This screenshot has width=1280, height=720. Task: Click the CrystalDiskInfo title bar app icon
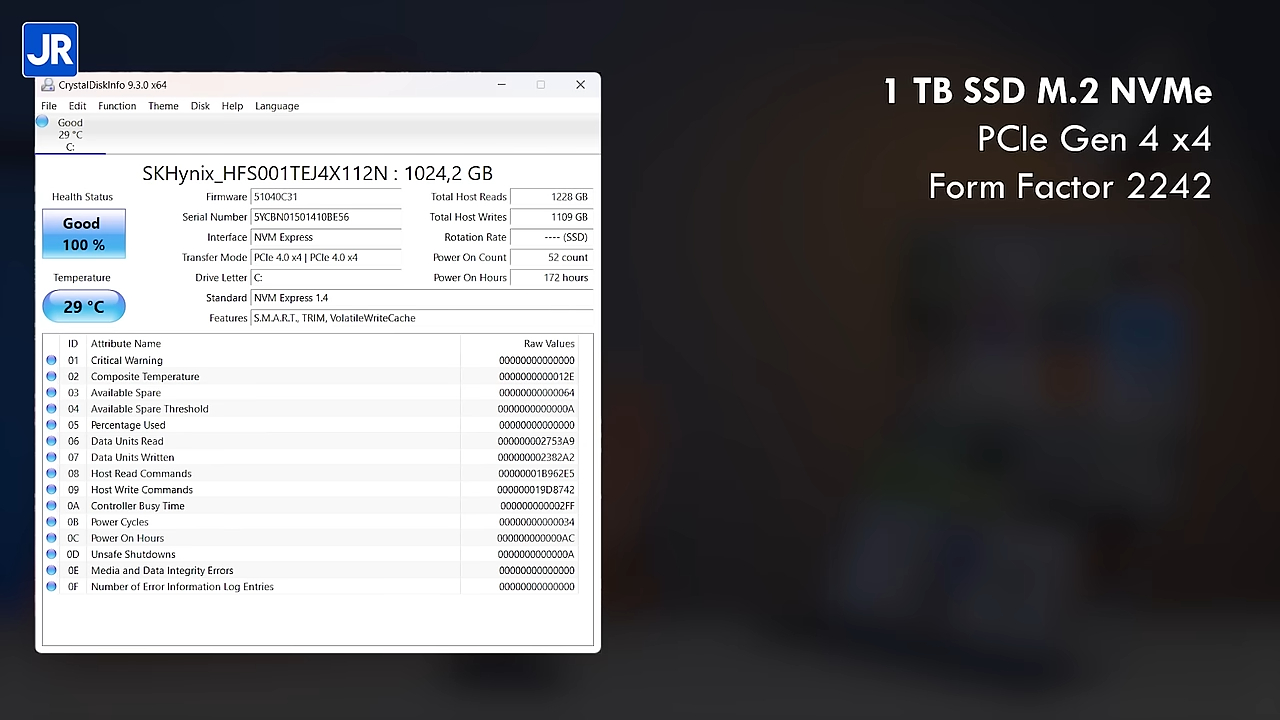pos(48,85)
